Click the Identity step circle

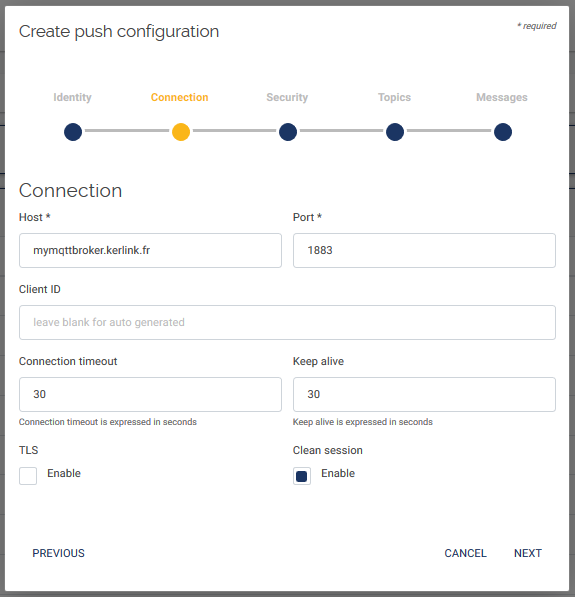tap(73, 132)
